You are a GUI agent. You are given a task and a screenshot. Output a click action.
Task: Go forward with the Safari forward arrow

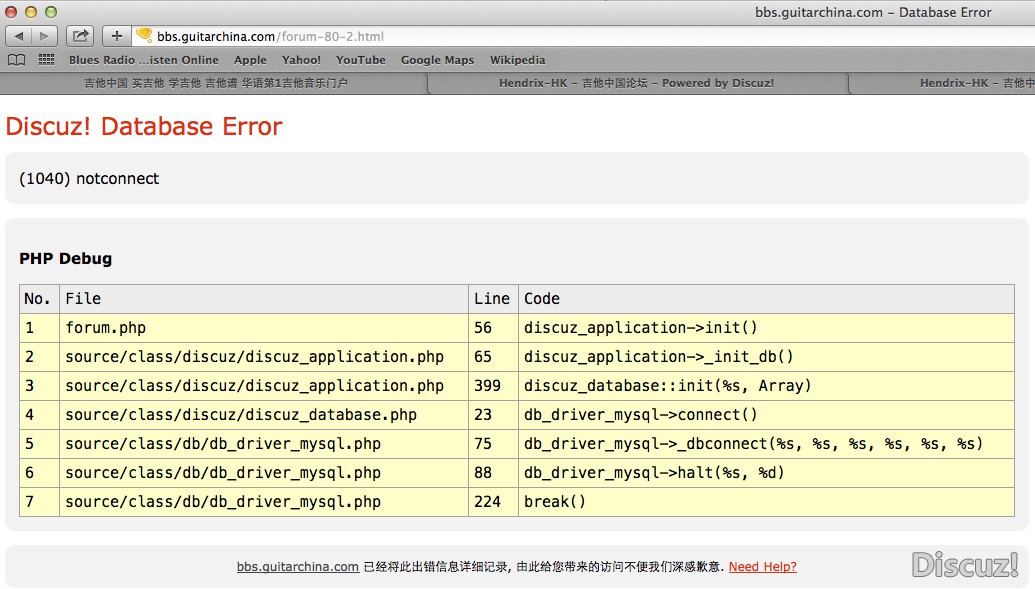point(44,36)
